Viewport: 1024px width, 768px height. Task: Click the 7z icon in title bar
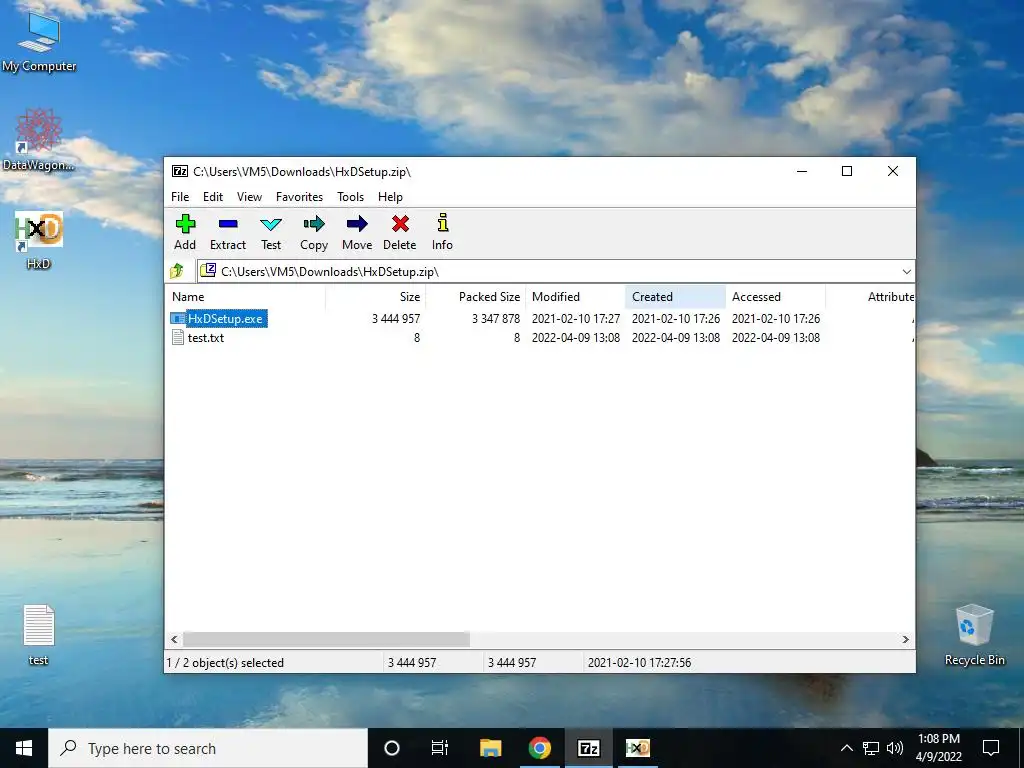[x=180, y=171]
